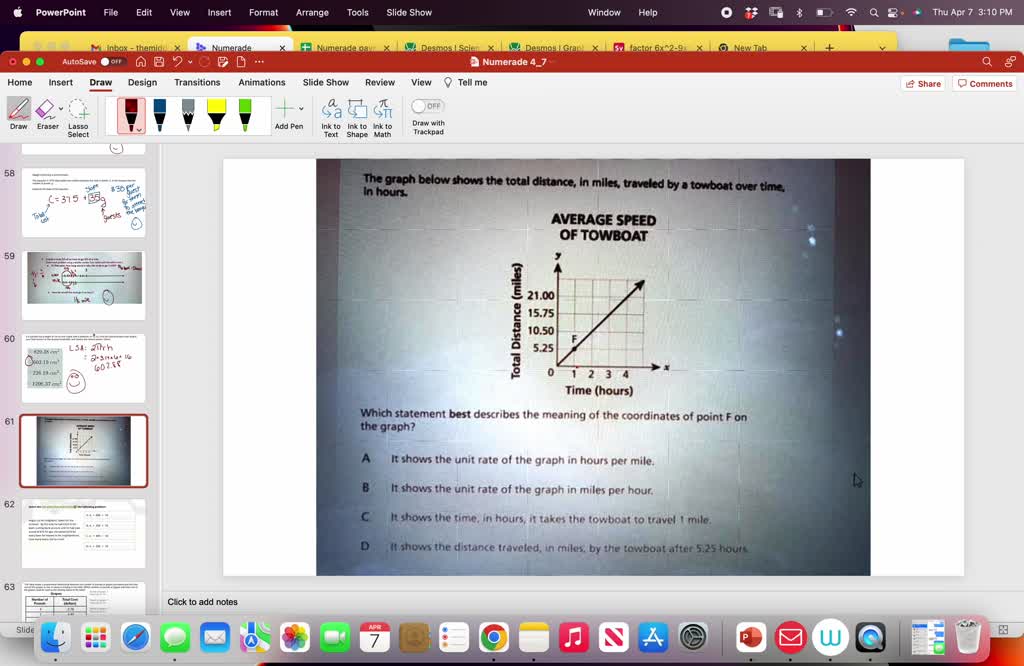Open Music app from the dock
Image resolution: width=1024 pixels, height=666 pixels.
573,637
